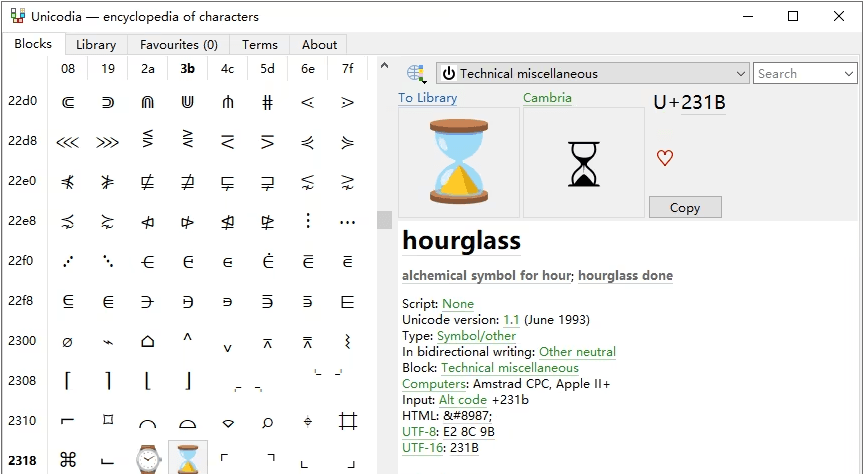The width and height of the screenshot is (863, 474).
Task: Follow the To Library link
Action: [427, 98]
